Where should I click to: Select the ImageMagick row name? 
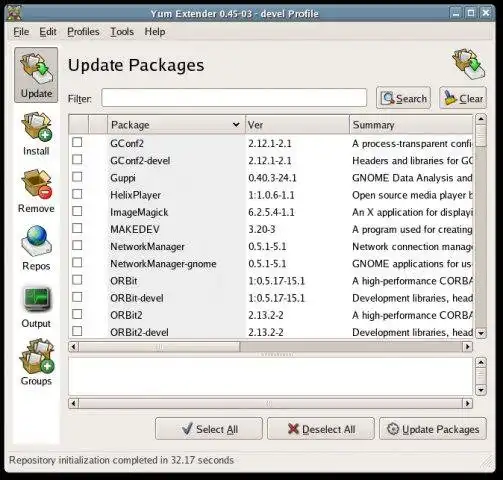(x=139, y=212)
